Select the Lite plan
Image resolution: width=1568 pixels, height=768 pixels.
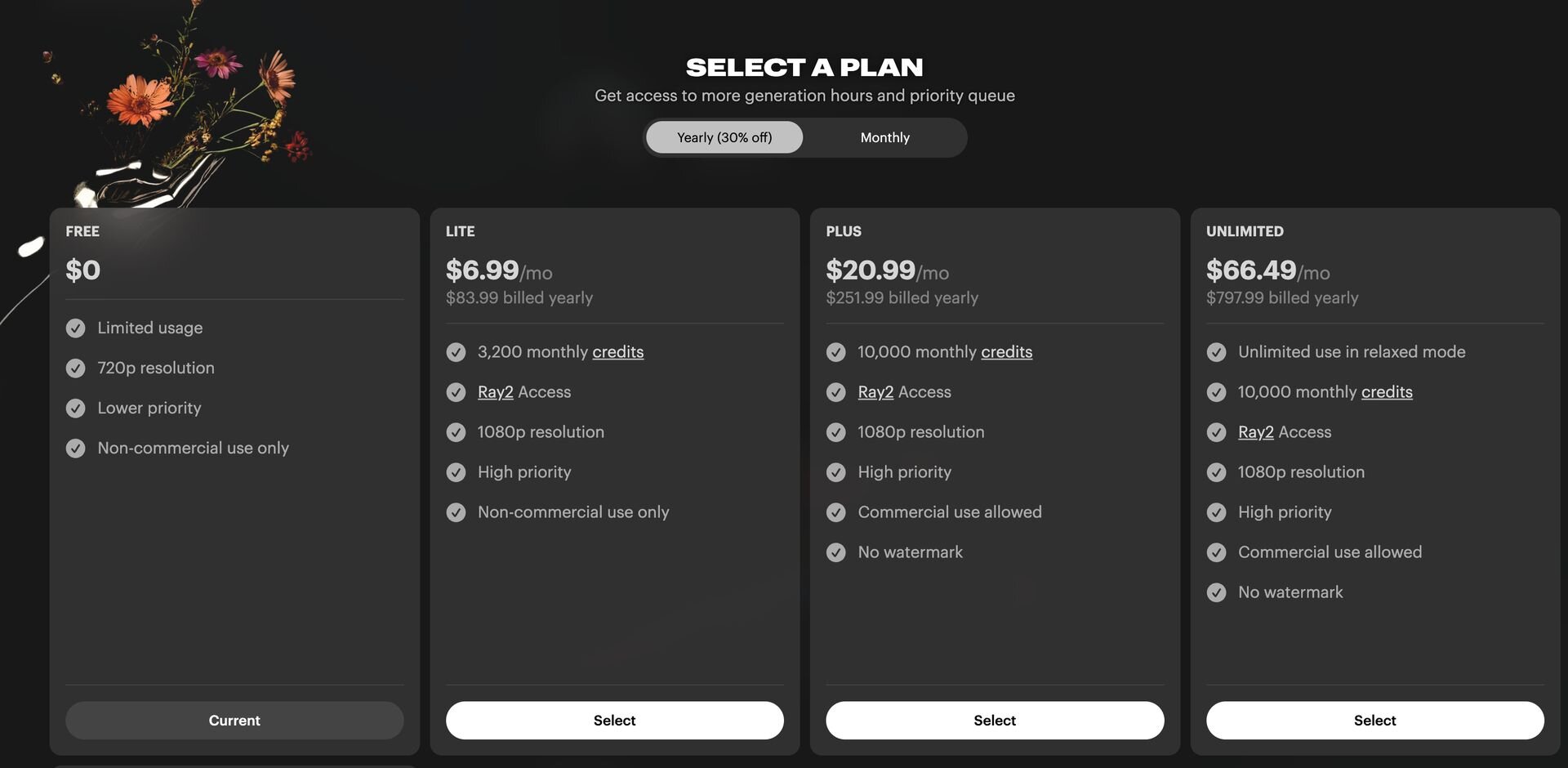(x=614, y=720)
